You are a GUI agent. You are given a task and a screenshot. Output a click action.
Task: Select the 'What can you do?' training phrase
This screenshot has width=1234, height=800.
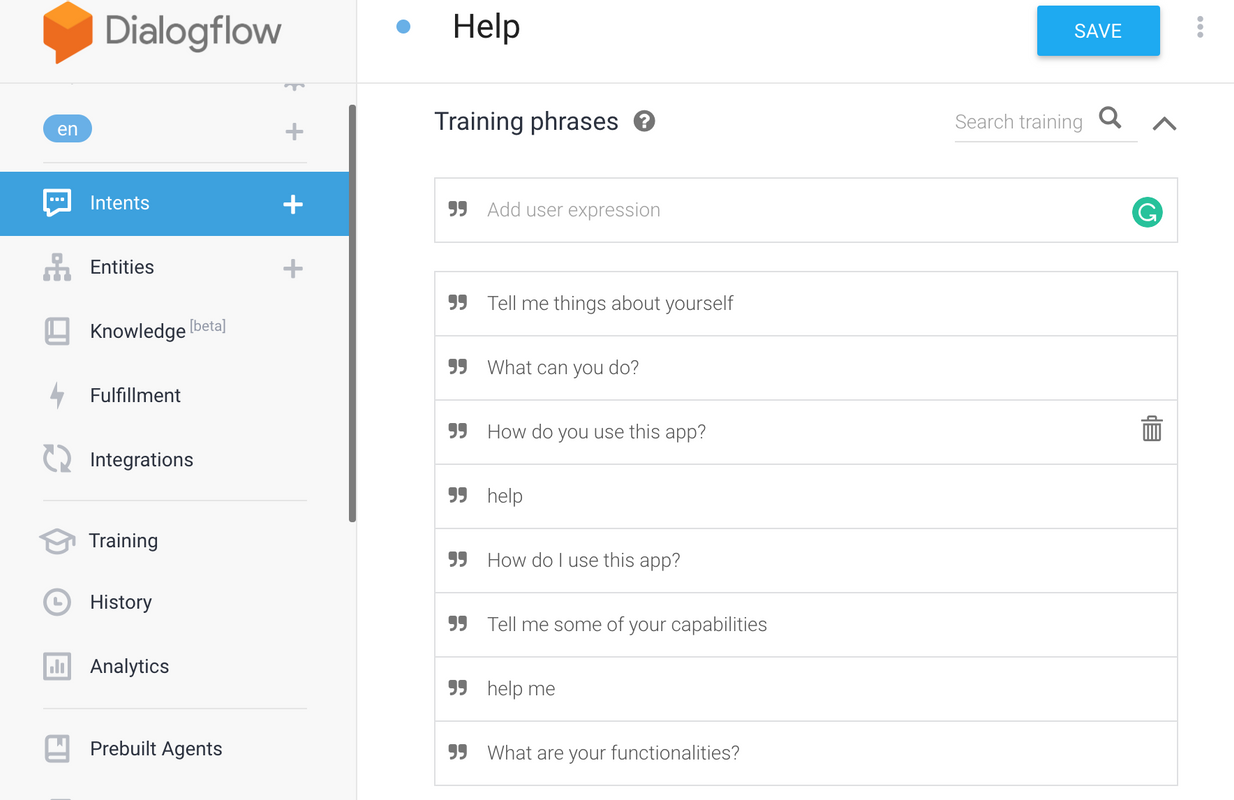(563, 368)
